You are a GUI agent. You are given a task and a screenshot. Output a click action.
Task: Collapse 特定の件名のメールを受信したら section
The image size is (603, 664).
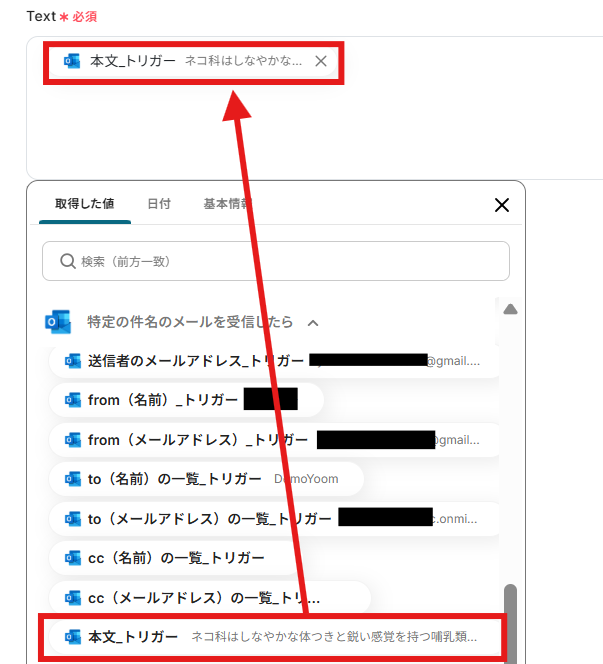313,323
